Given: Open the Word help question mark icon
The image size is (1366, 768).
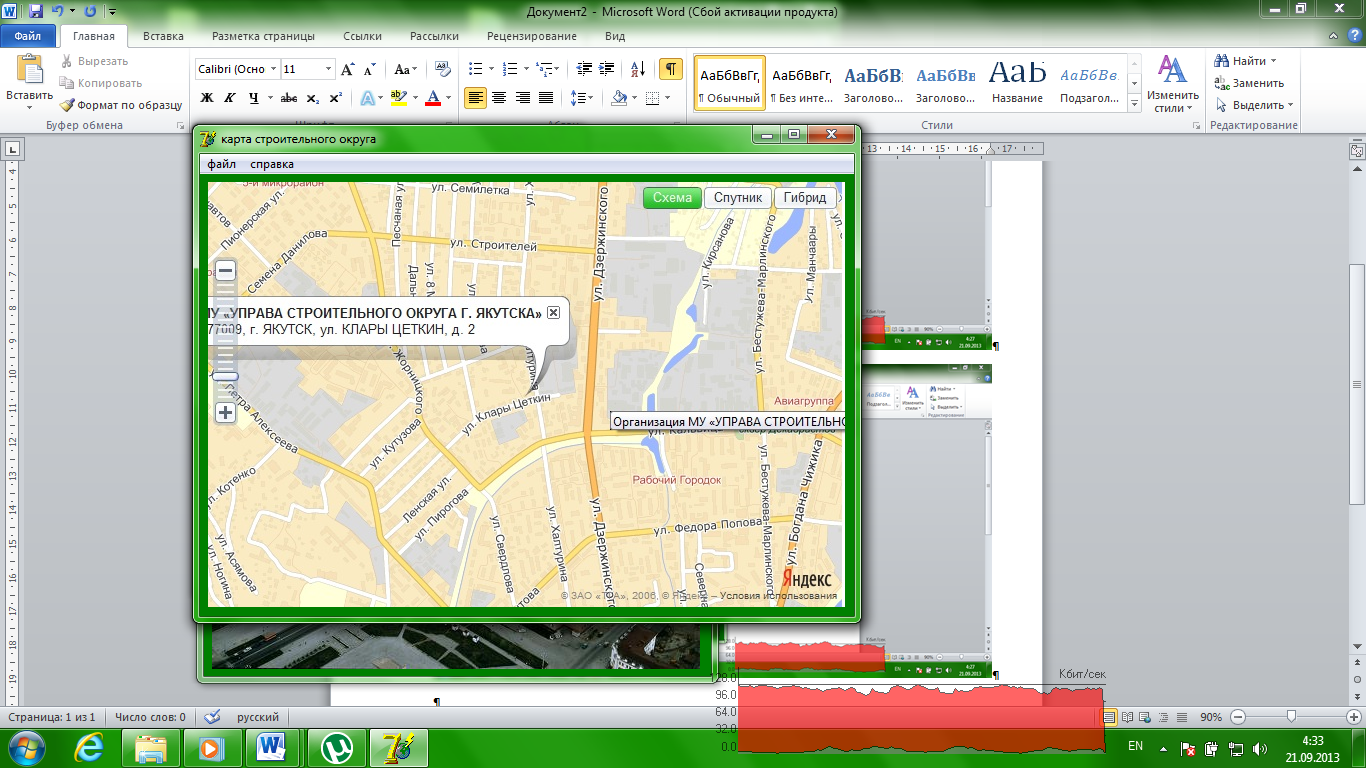Looking at the screenshot, I should (1356, 36).
